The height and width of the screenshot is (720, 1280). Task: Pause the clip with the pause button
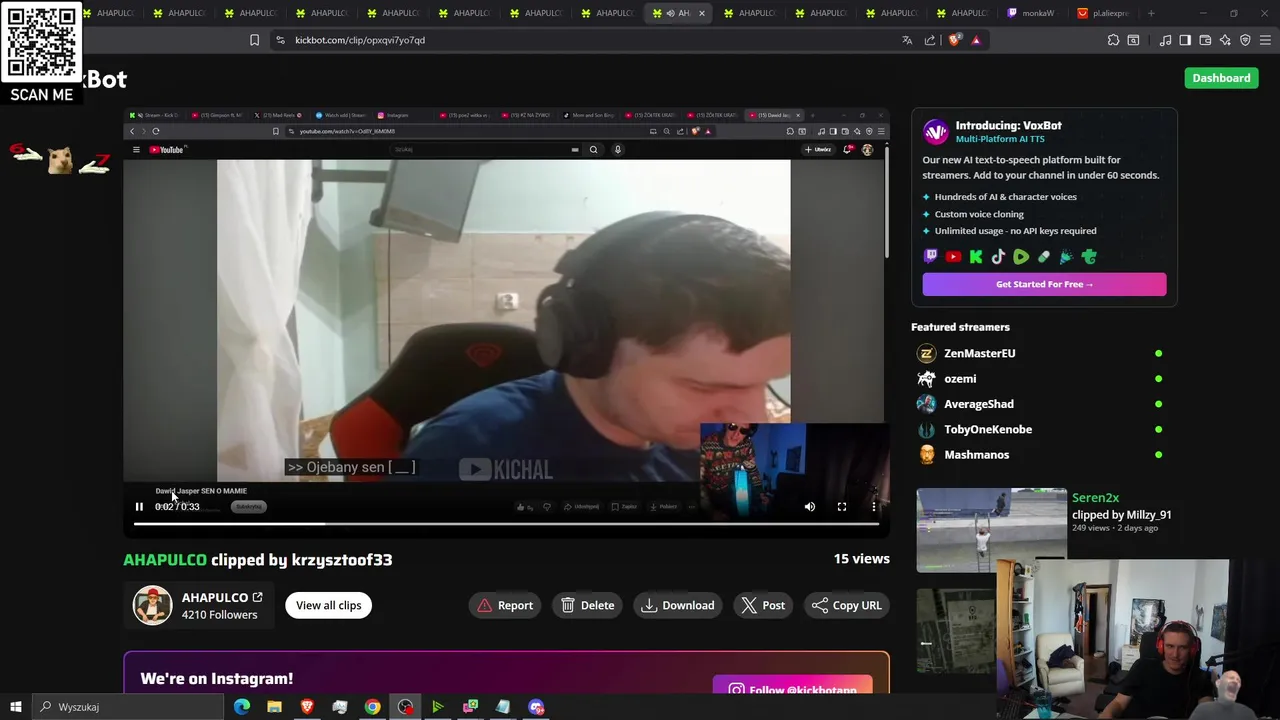tap(139, 507)
